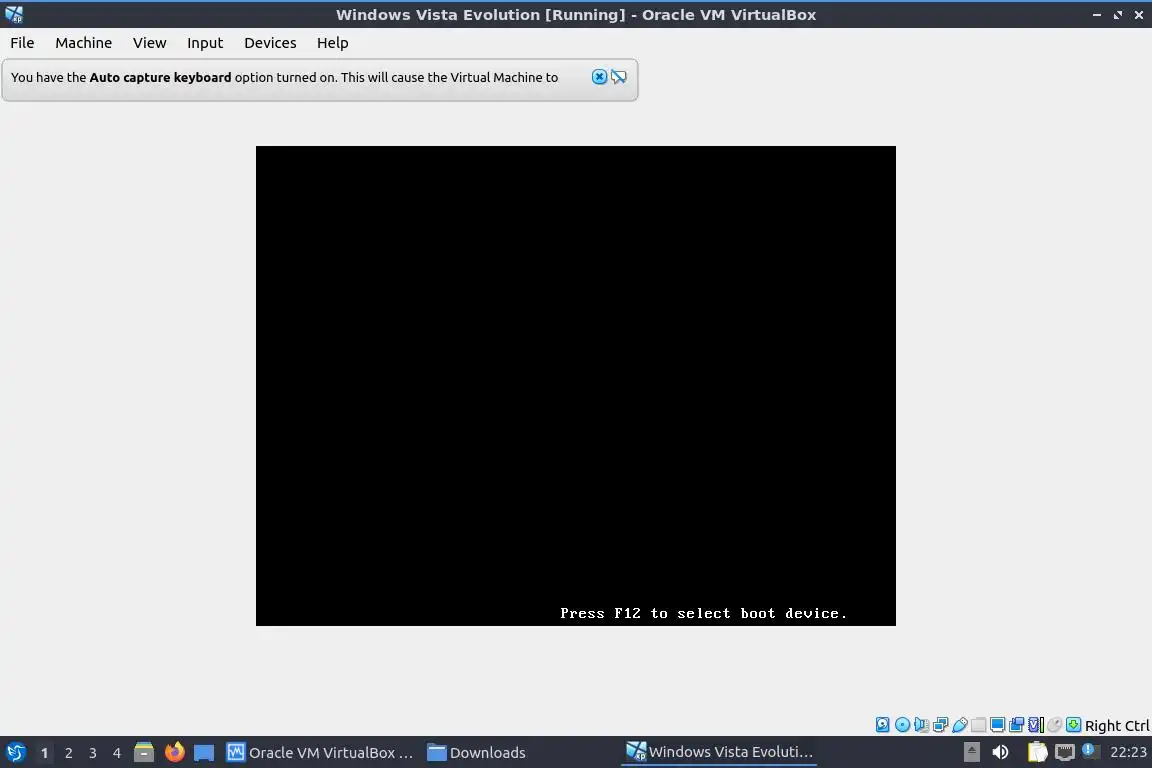Open the file manager from the taskbar

[144, 752]
